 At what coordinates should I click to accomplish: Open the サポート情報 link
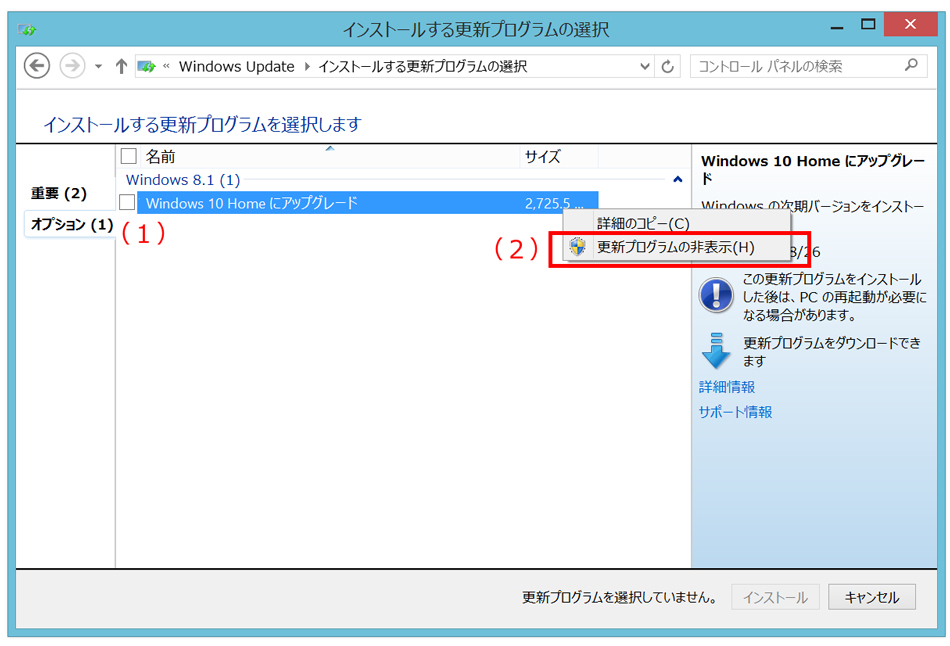[x=735, y=412]
